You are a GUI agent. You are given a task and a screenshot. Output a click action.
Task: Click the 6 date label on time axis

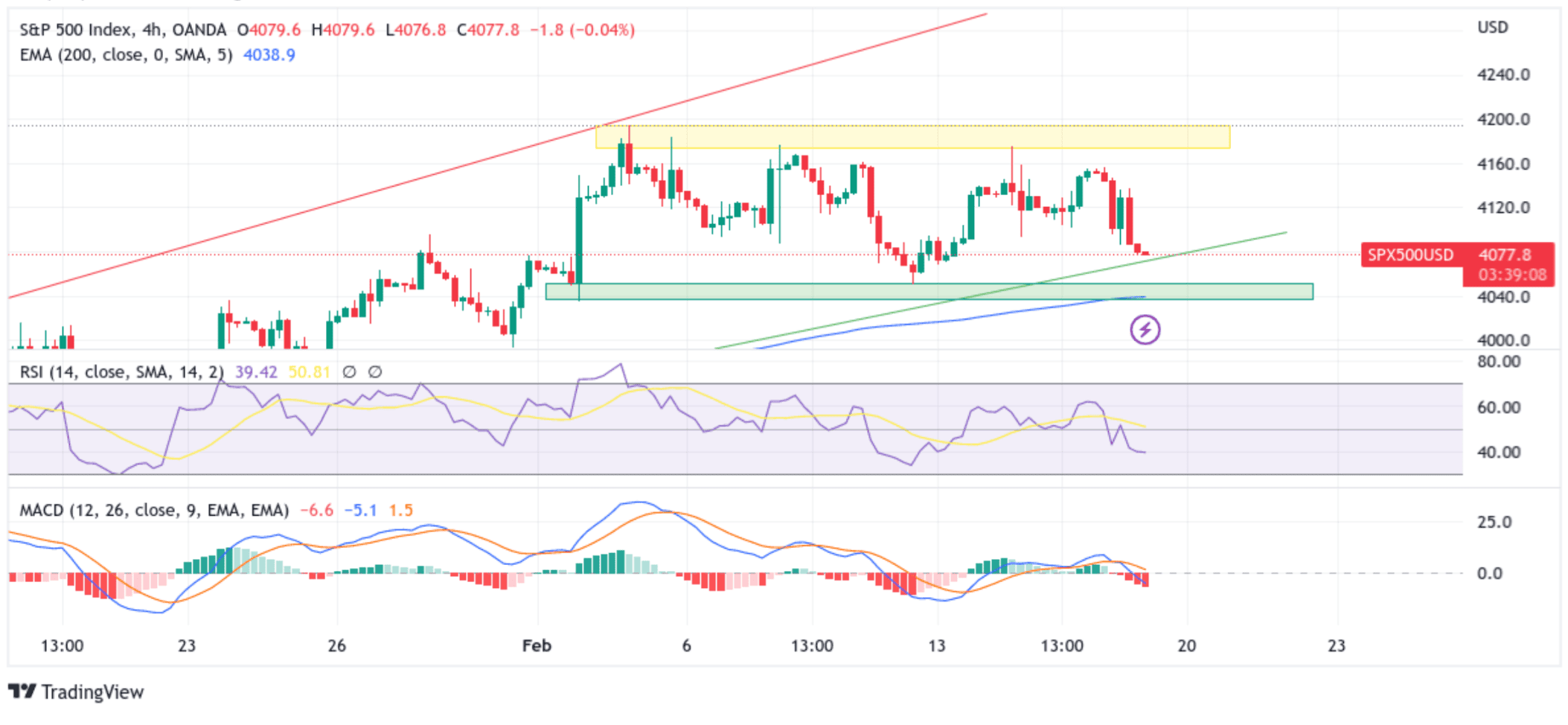tap(687, 645)
